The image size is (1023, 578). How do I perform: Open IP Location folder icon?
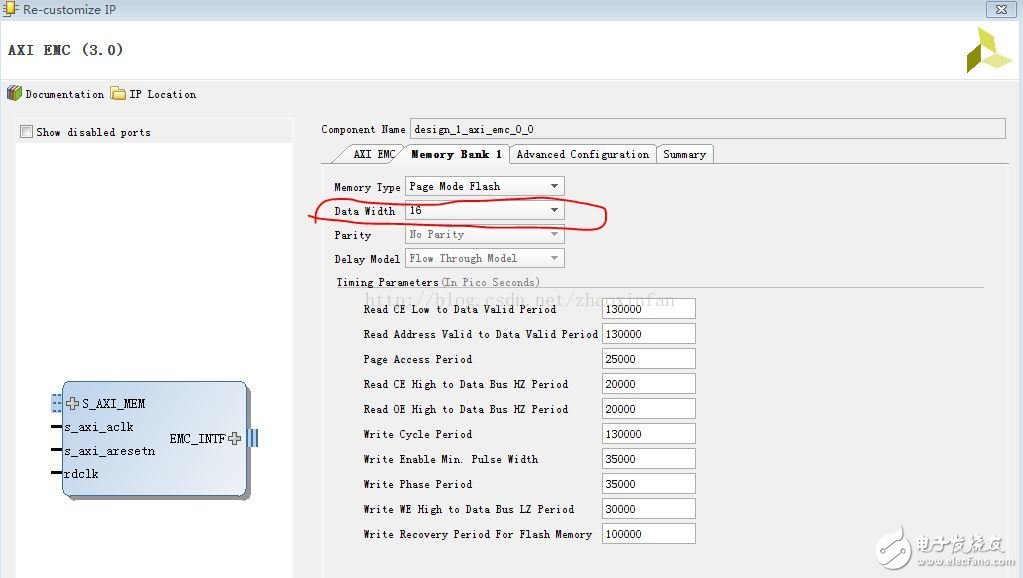click(x=118, y=93)
